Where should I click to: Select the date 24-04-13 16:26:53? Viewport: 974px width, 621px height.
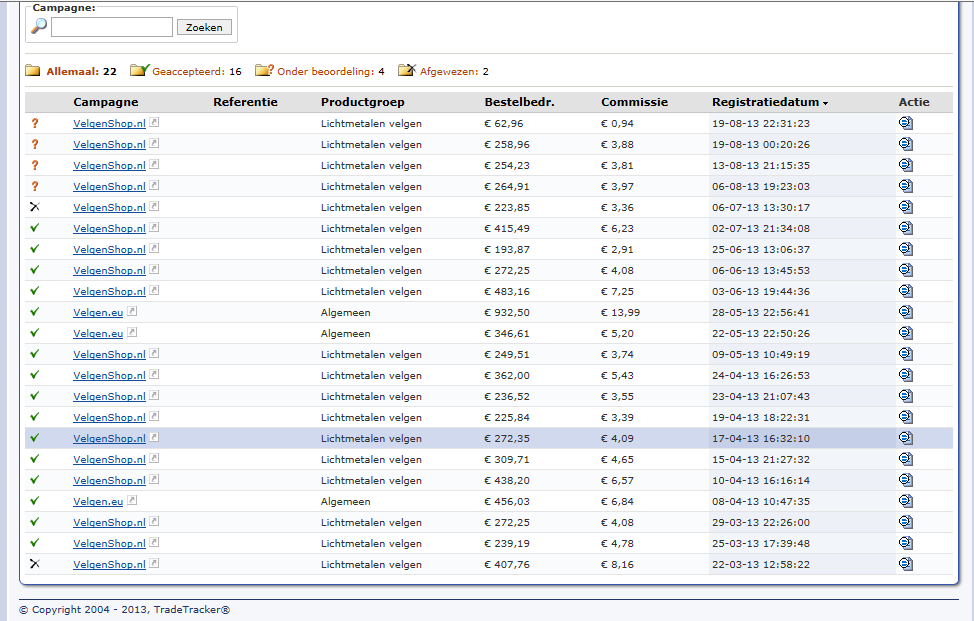point(761,376)
